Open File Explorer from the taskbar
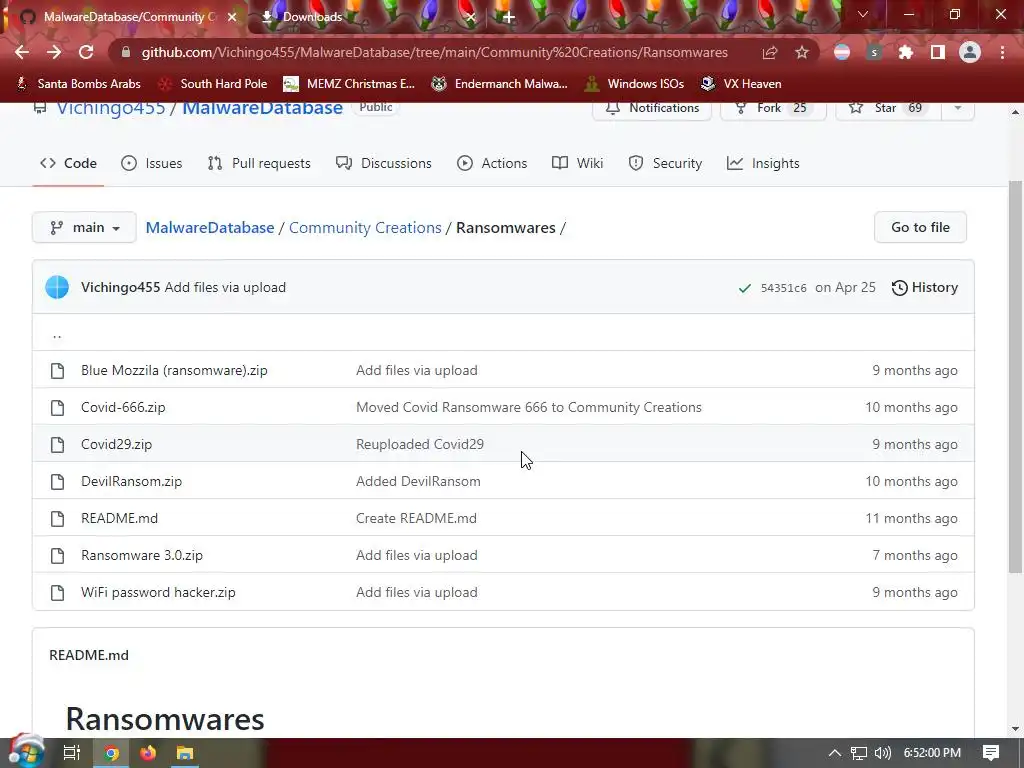 [185, 753]
